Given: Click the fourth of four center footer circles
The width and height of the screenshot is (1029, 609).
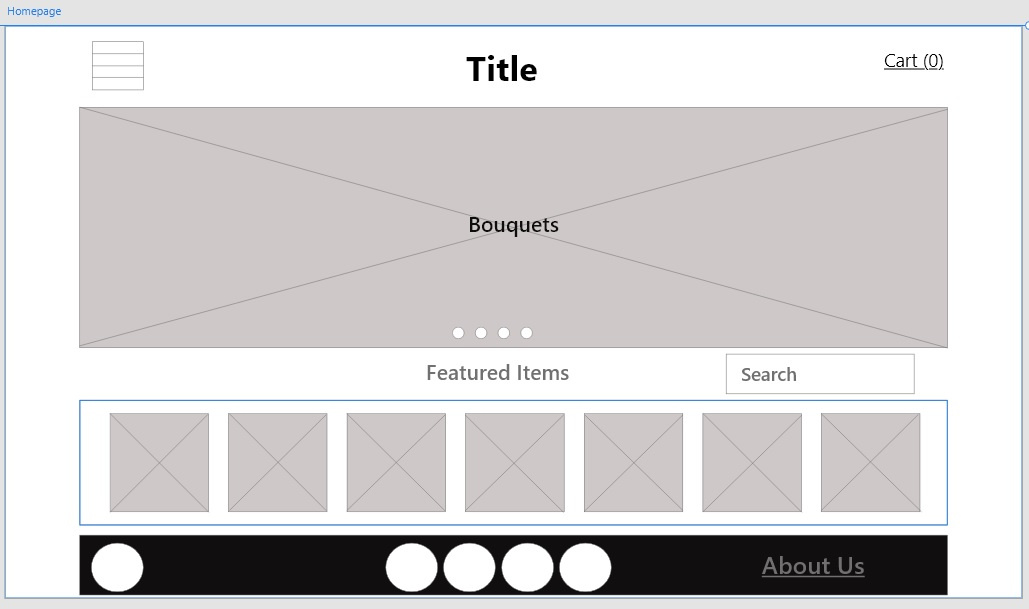Looking at the screenshot, I should pyautogui.click(x=585, y=567).
